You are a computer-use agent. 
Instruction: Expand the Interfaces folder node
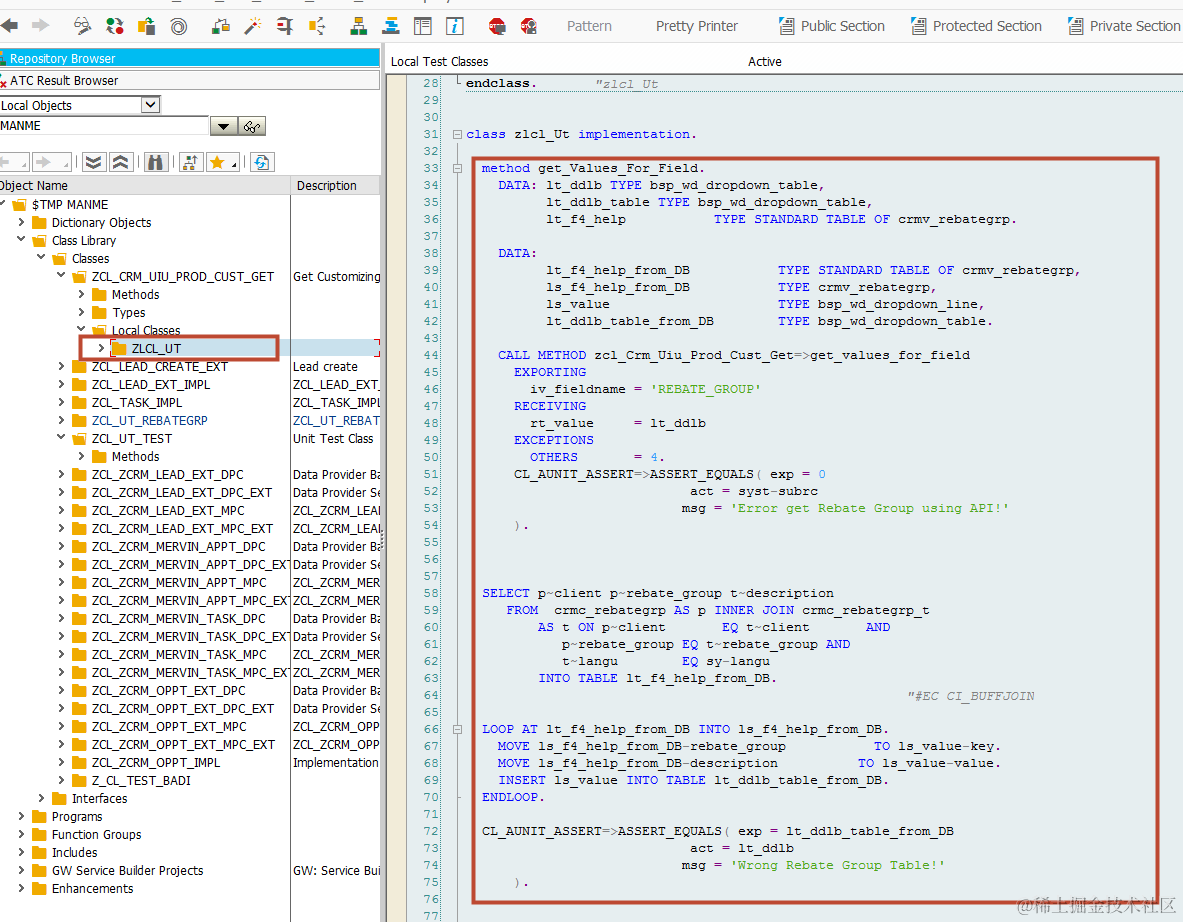pyautogui.click(x=41, y=798)
